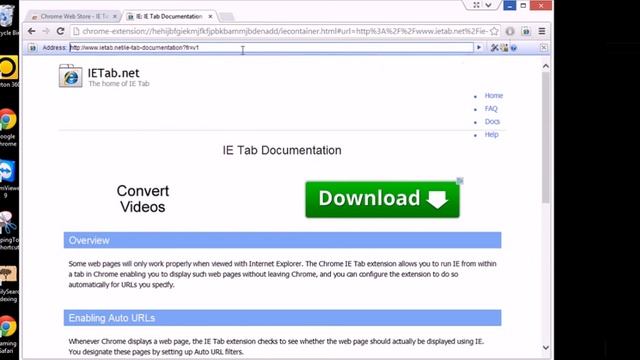
Task: Select the IE Tab Documentation tab
Action: [169, 16]
